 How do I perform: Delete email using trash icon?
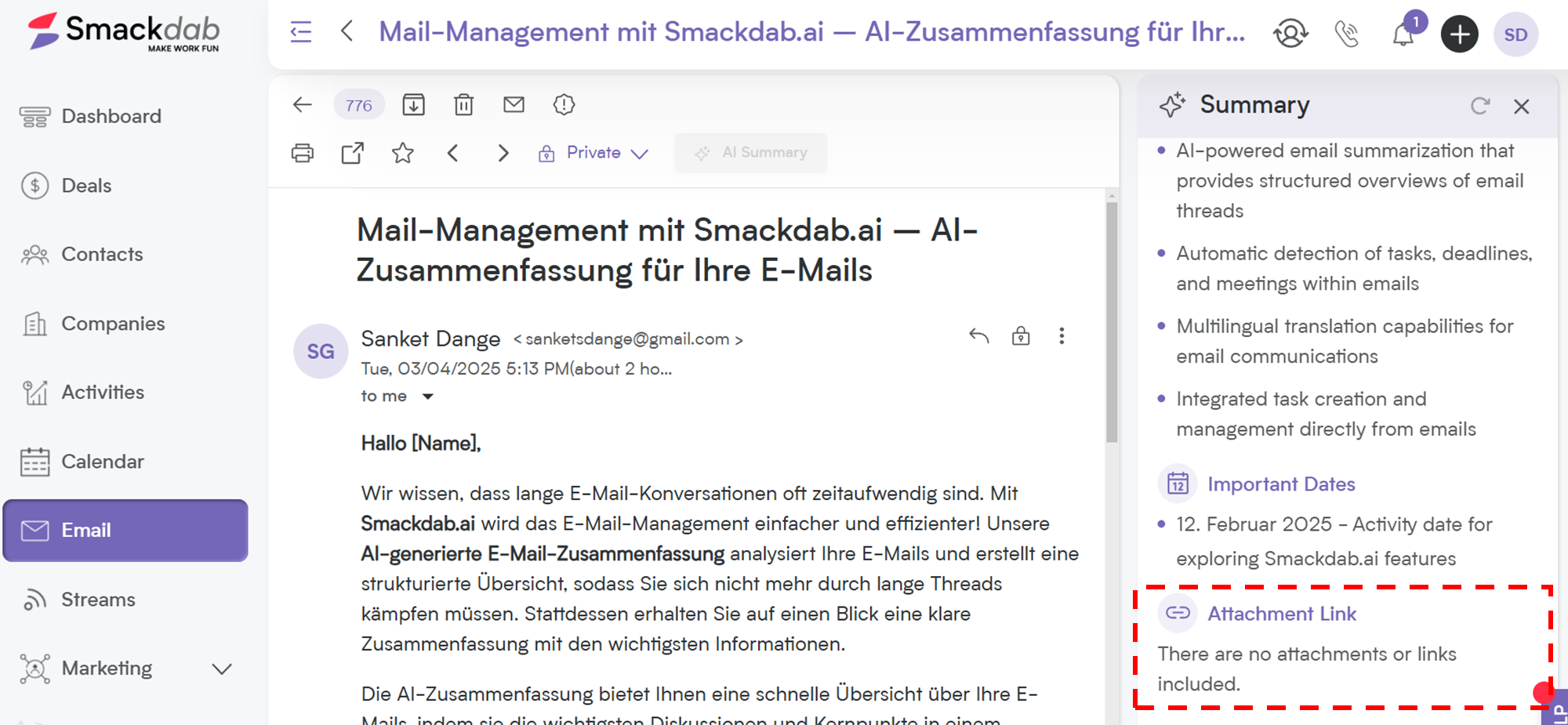463,104
